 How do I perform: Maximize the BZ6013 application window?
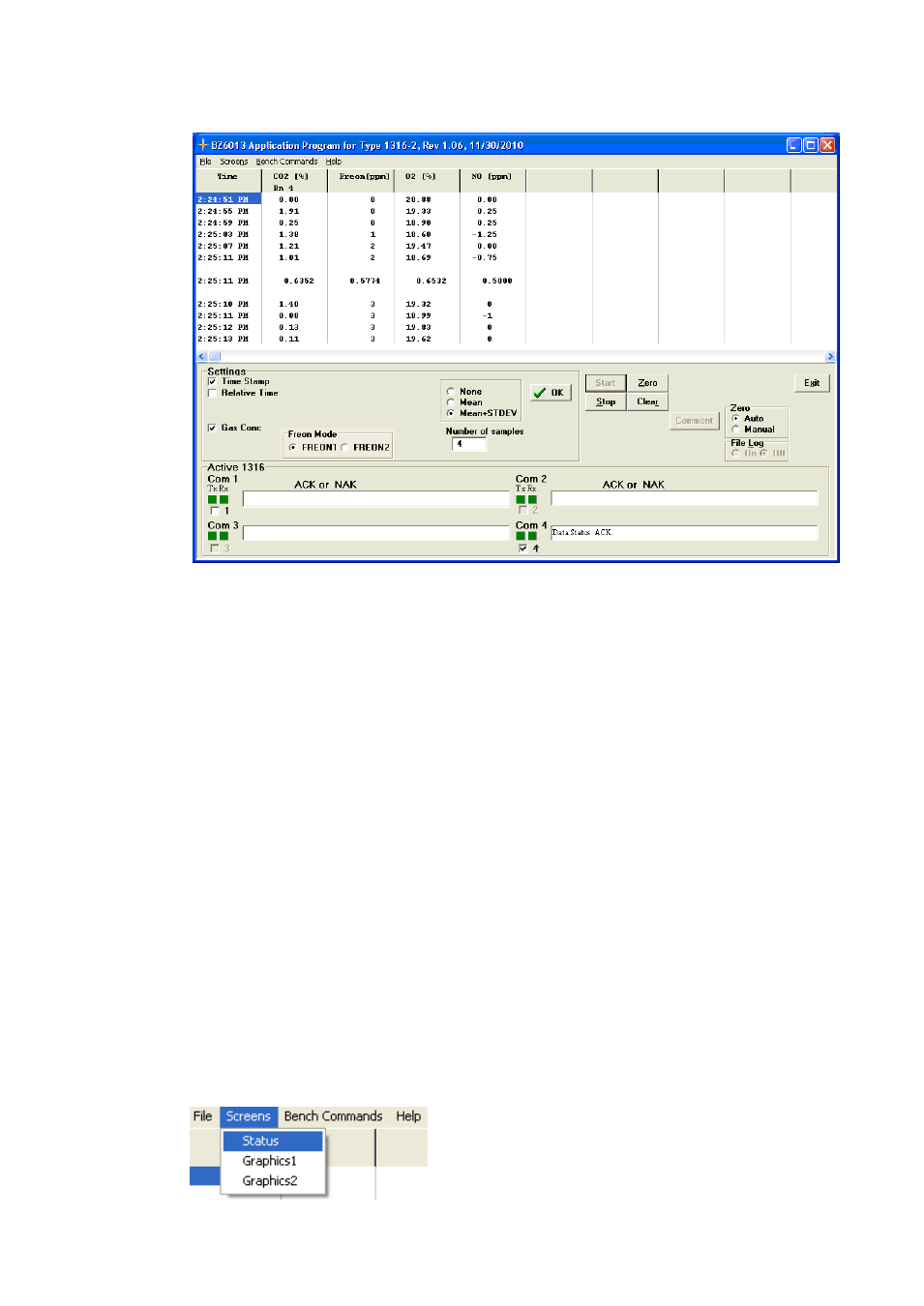[x=811, y=145]
